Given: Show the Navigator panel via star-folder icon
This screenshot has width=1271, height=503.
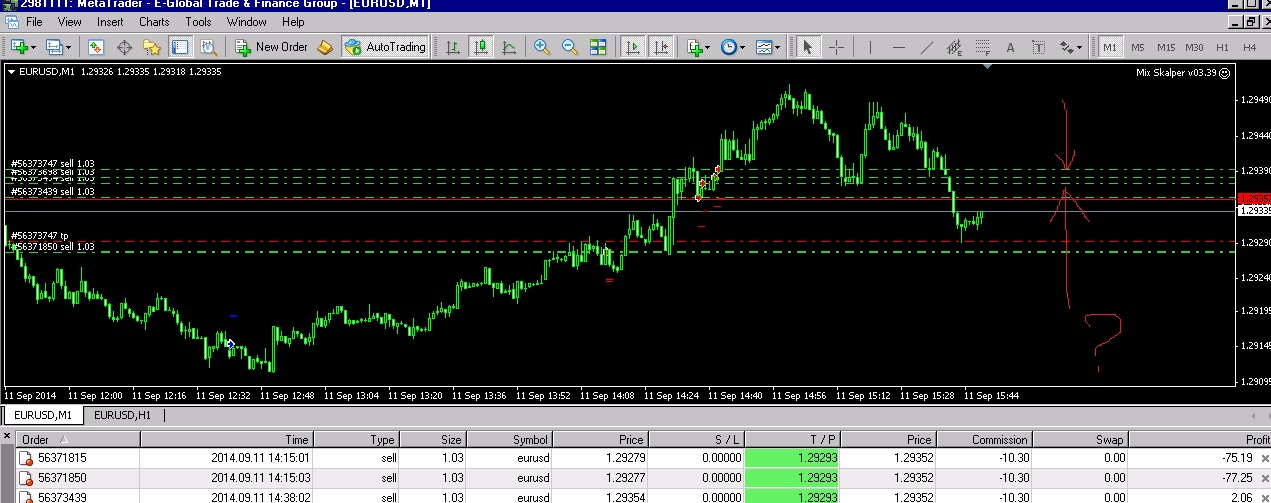Looking at the screenshot, I should pos(152,46).
